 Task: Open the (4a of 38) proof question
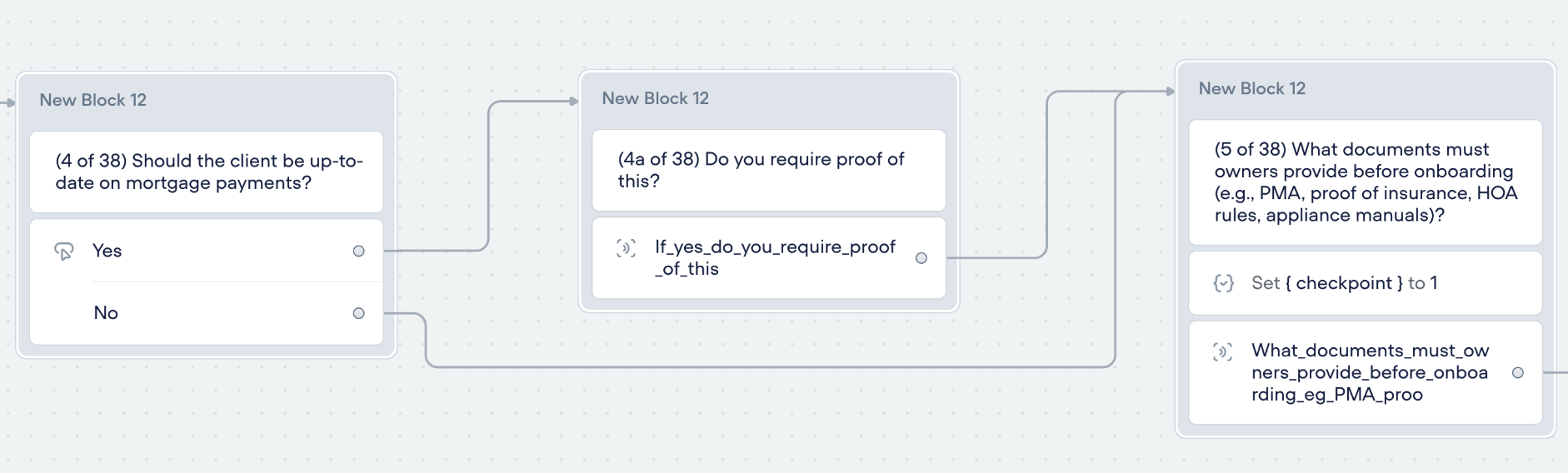coord(769,170)
